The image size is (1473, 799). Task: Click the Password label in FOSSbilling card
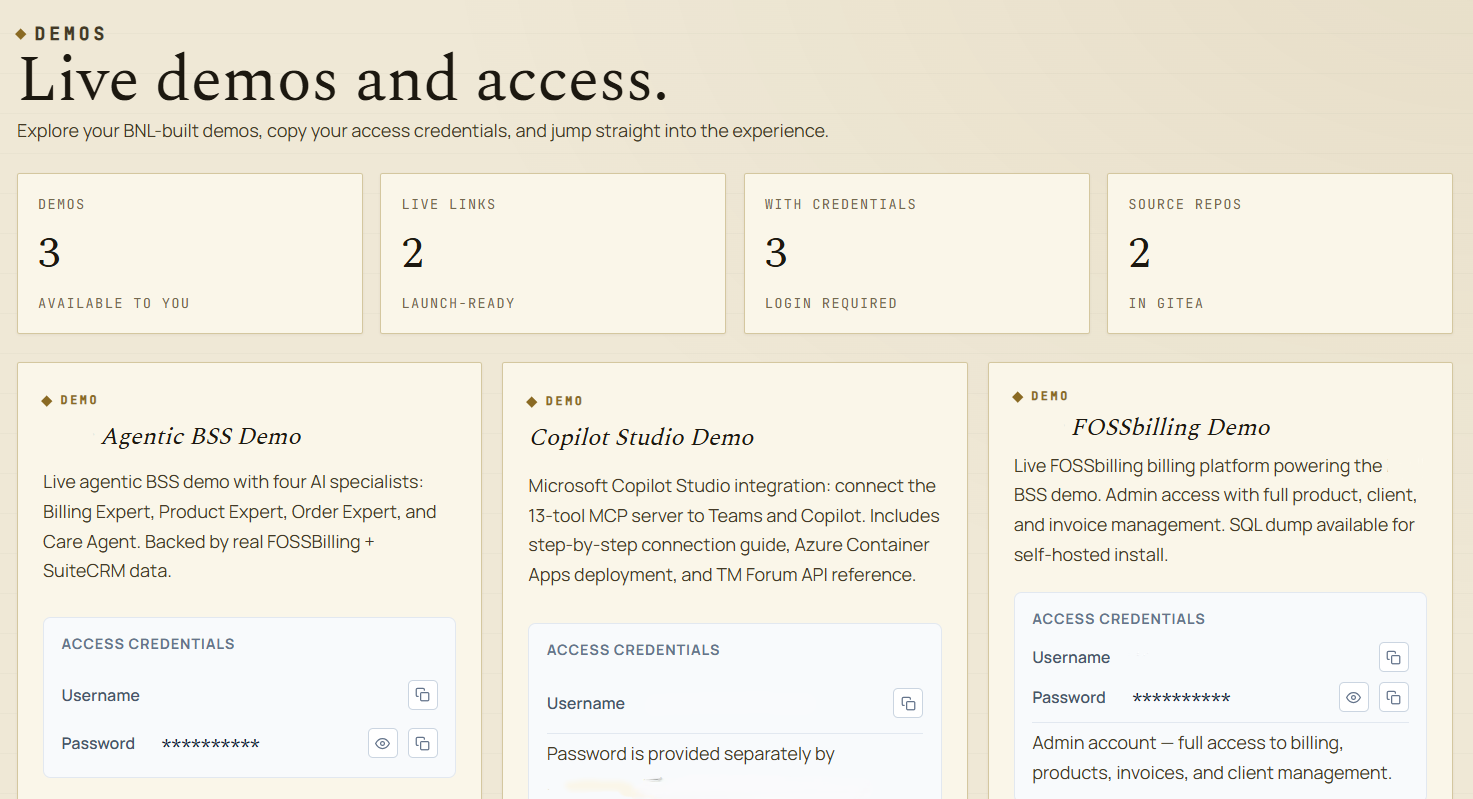coord(1069,697)
